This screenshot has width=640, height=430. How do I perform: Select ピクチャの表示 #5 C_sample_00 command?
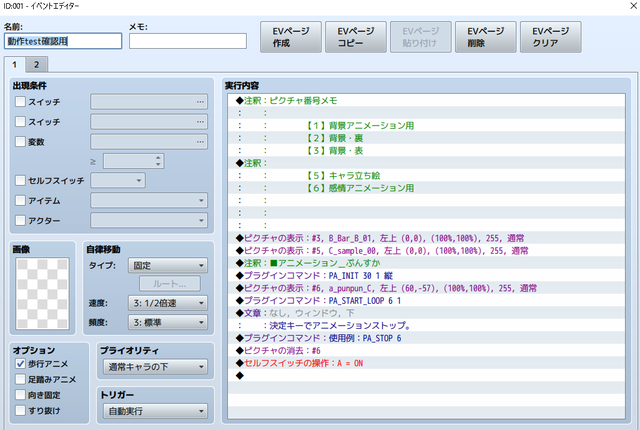tap(426, 250)
